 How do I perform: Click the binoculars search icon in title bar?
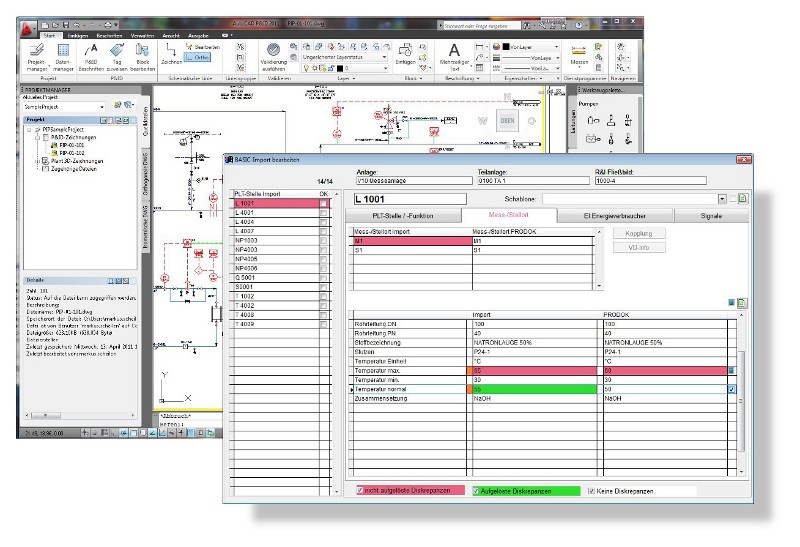pyautogui.click(x=527, y=25)
